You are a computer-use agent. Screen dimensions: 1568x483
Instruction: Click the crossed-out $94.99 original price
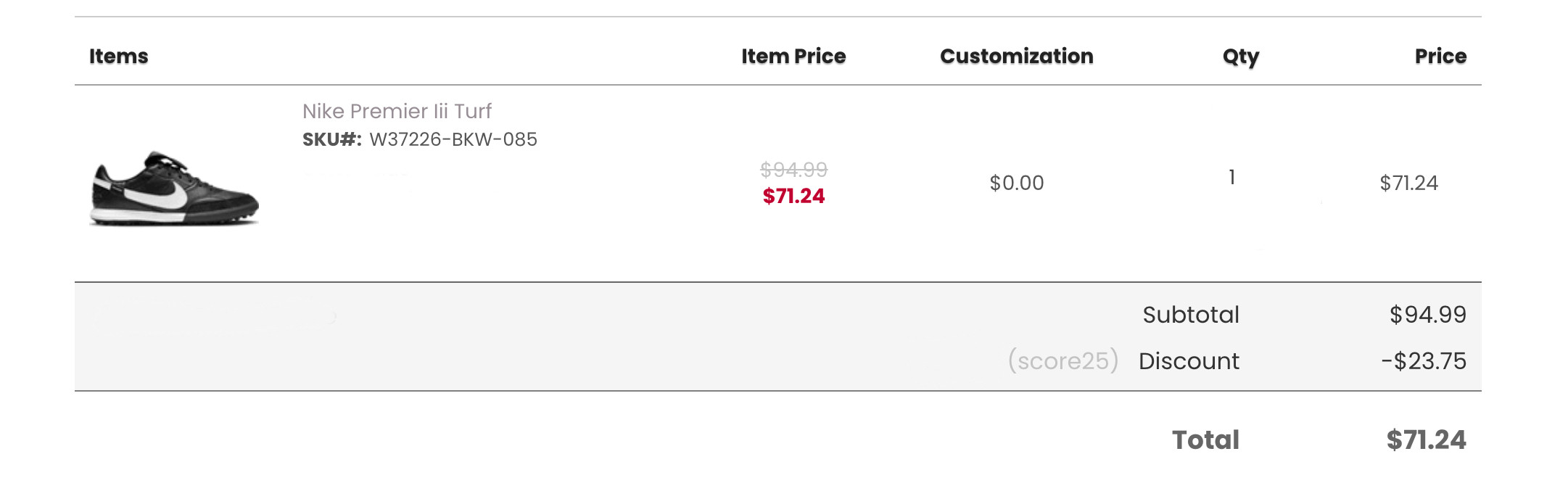point(793,170)
